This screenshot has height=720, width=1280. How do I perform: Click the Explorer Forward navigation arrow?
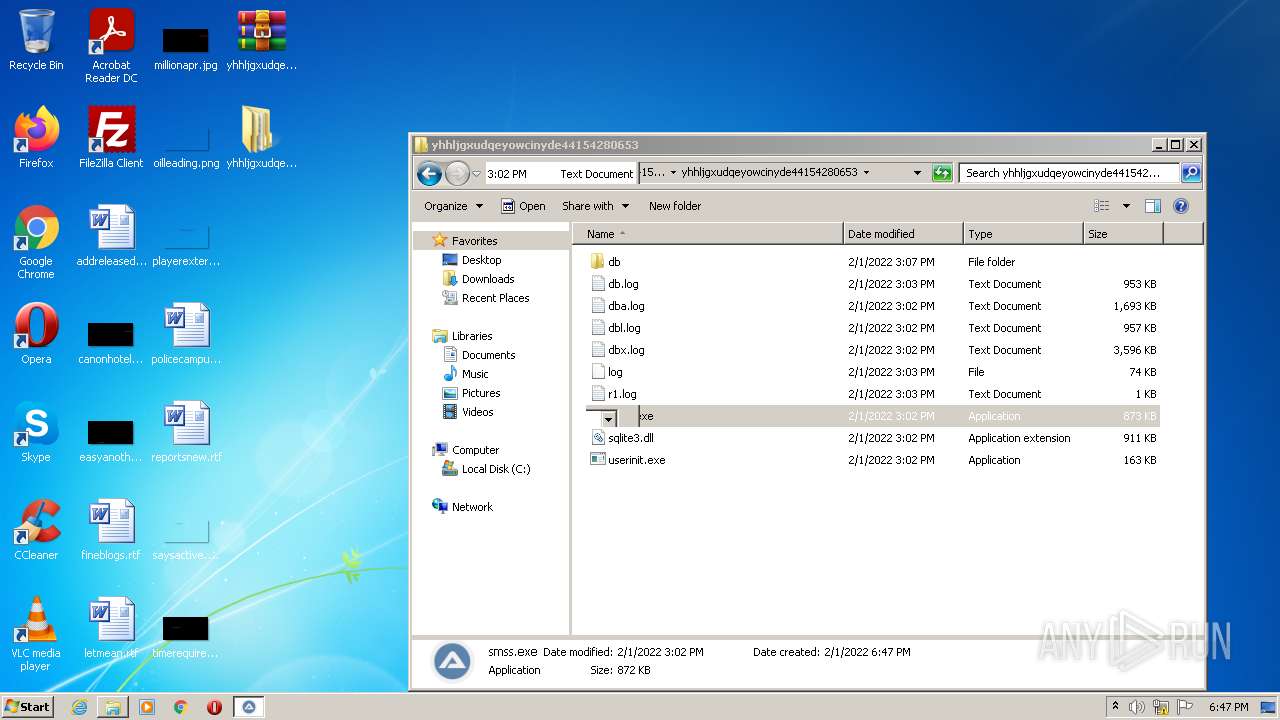coord(457,173)
